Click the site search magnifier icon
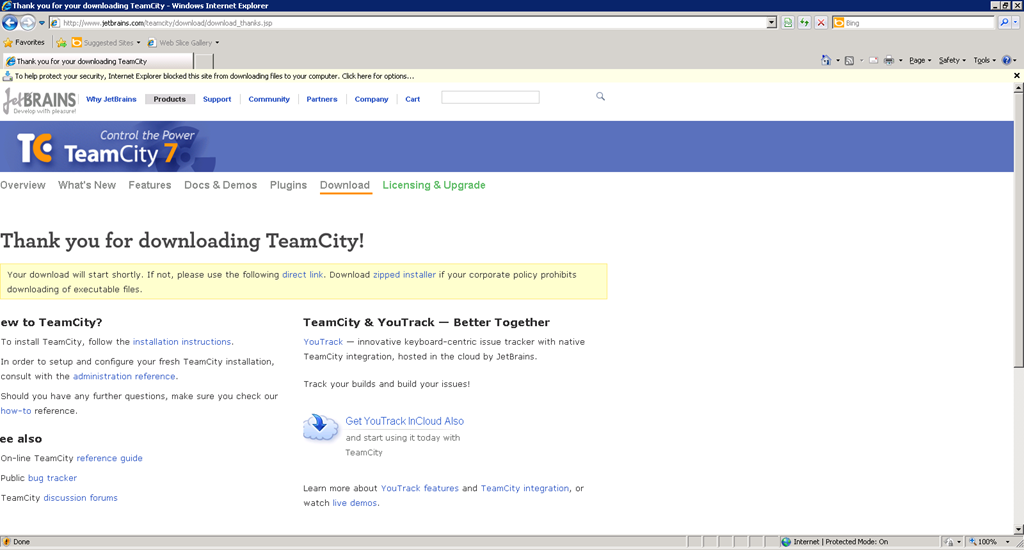Viewport: 1024px width, 550px height. pos(600,97)
